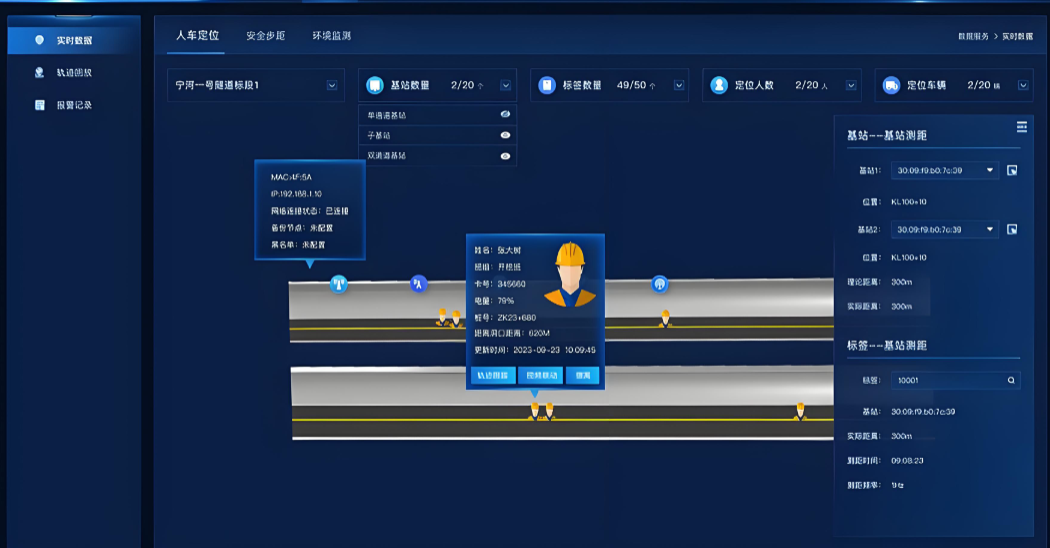Expand the 宁河一号隧道标段1 dropdown
Viewport: 1050px width, 548px height.
point(332,86)
